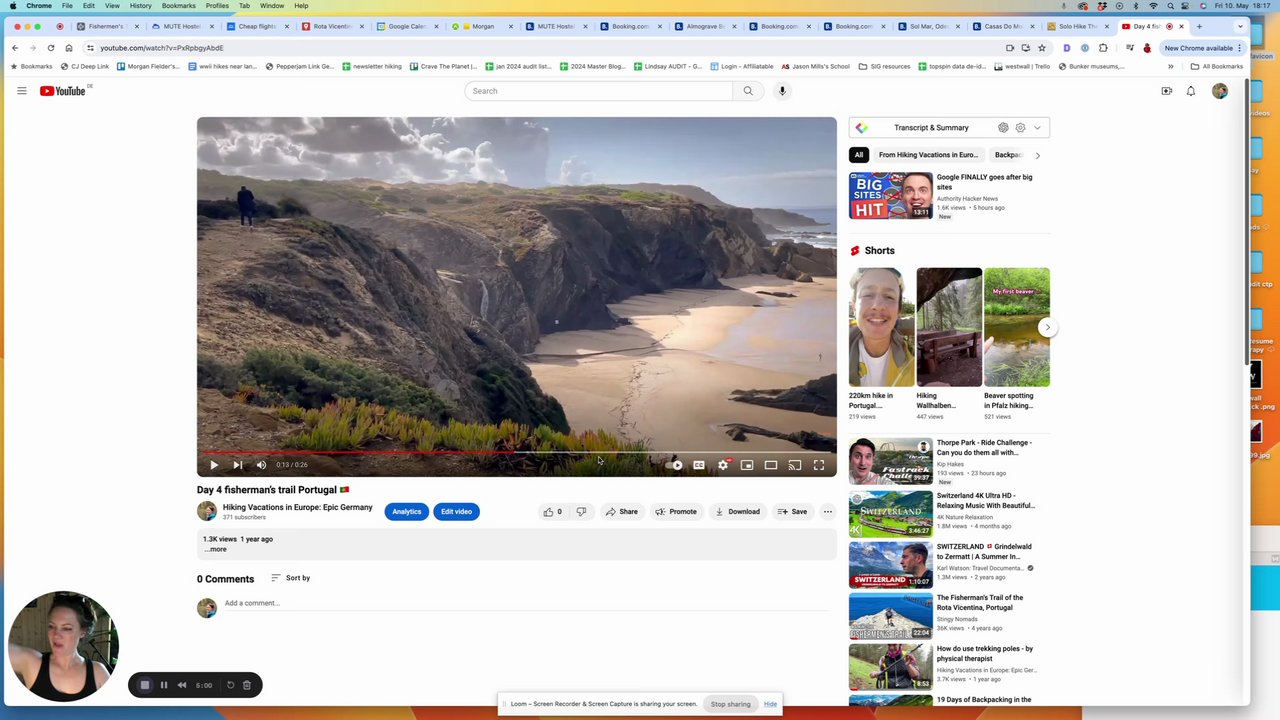The width and height of the screenshot is (1280, 720).
Task: Select From Hiking Vacations in Euro... chip
Action: [928, 155]
